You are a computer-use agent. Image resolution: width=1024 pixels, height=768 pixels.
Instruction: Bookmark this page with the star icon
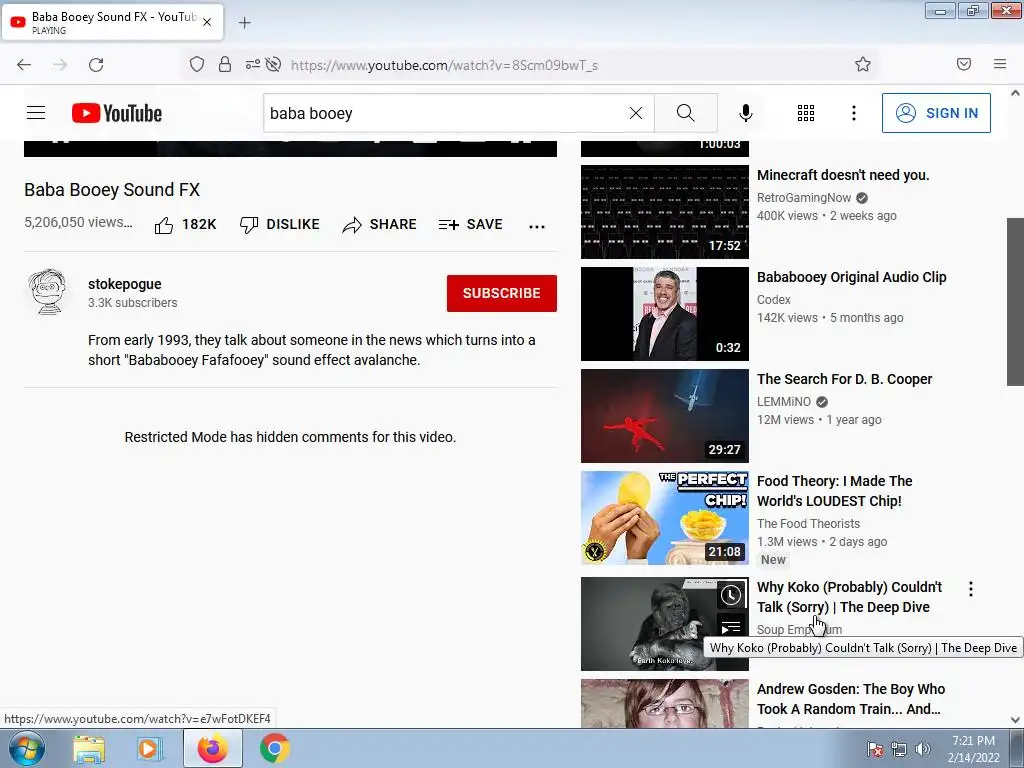click(863, 64)
